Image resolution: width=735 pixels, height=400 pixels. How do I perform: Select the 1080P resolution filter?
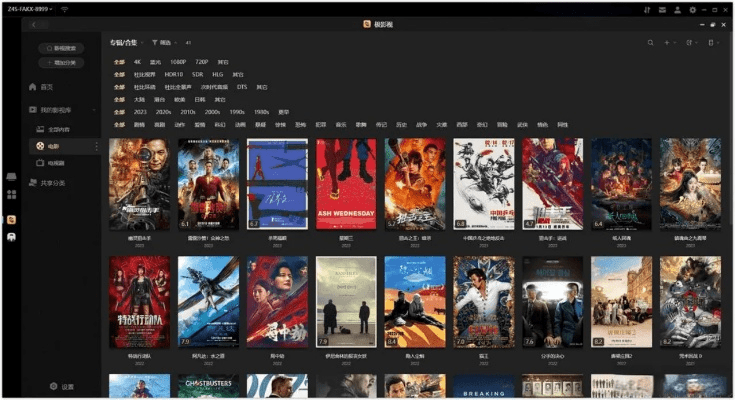[177, 62]
